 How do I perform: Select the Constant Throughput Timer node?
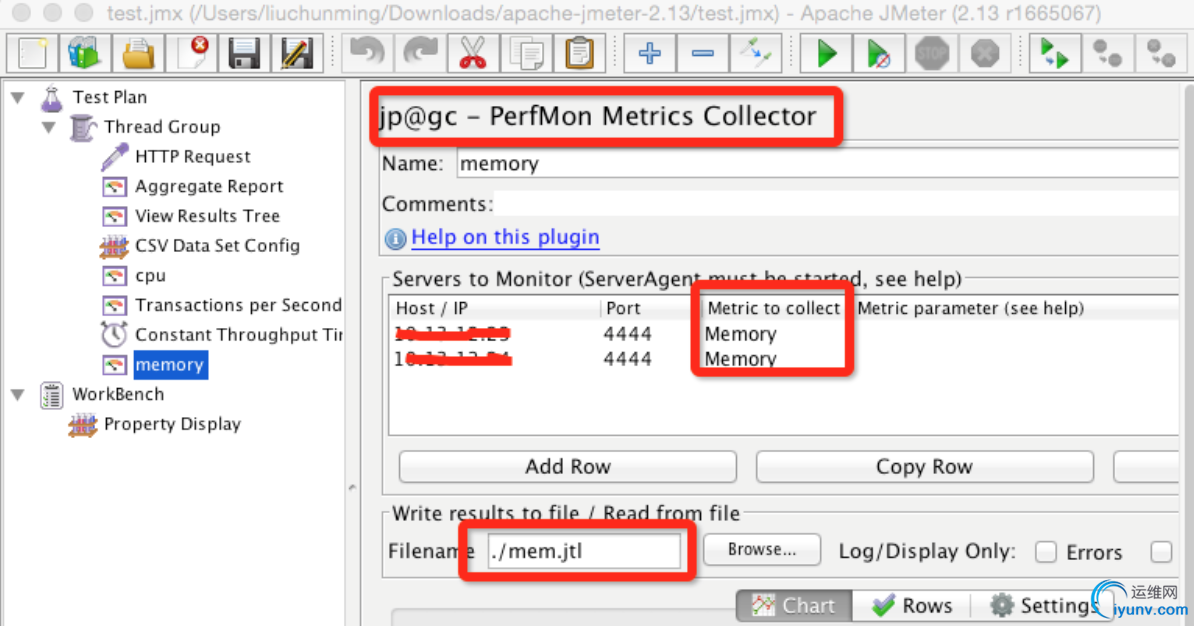238,335
